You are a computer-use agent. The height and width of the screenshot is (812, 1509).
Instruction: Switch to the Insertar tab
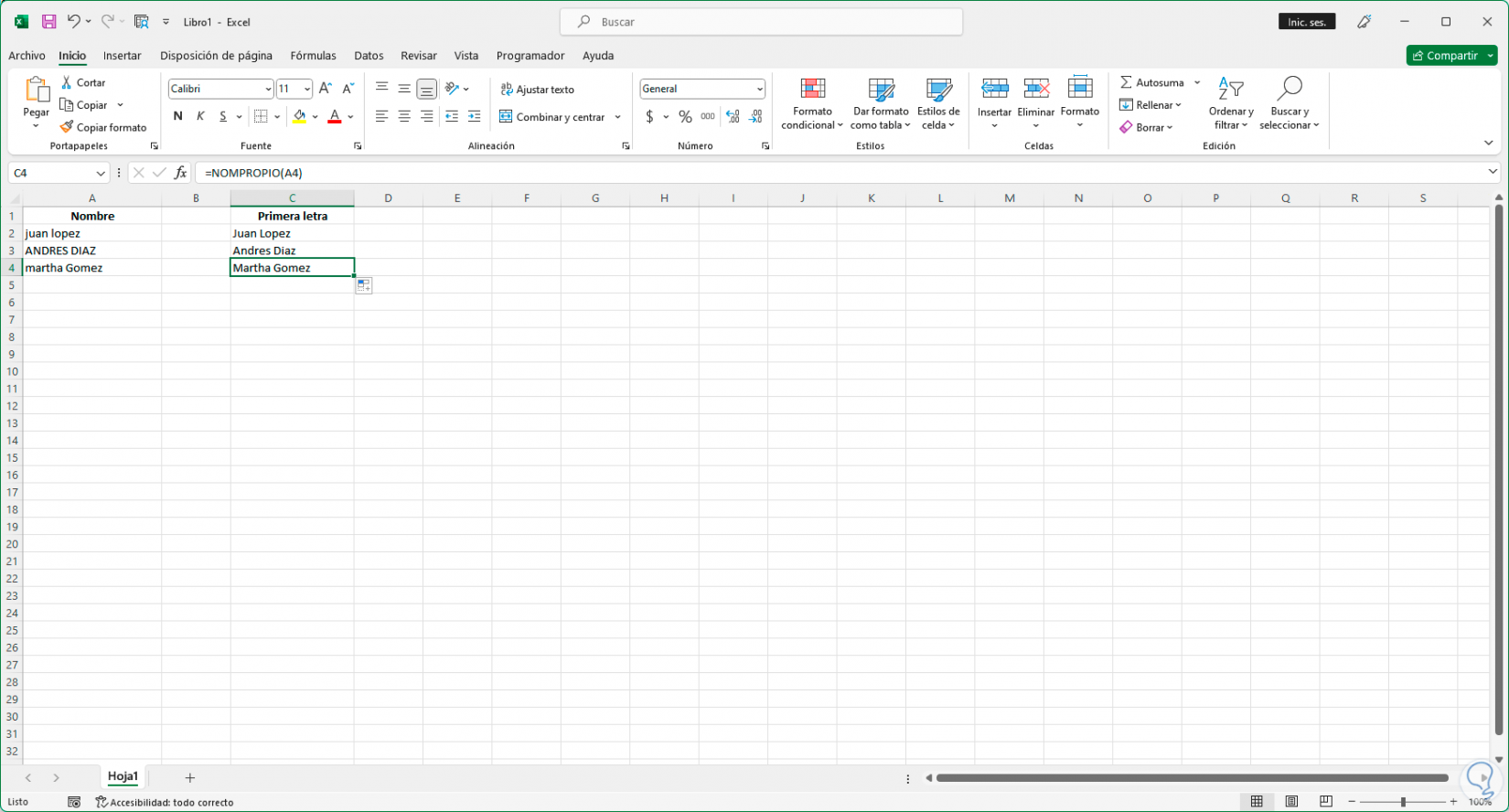point(122,56)
